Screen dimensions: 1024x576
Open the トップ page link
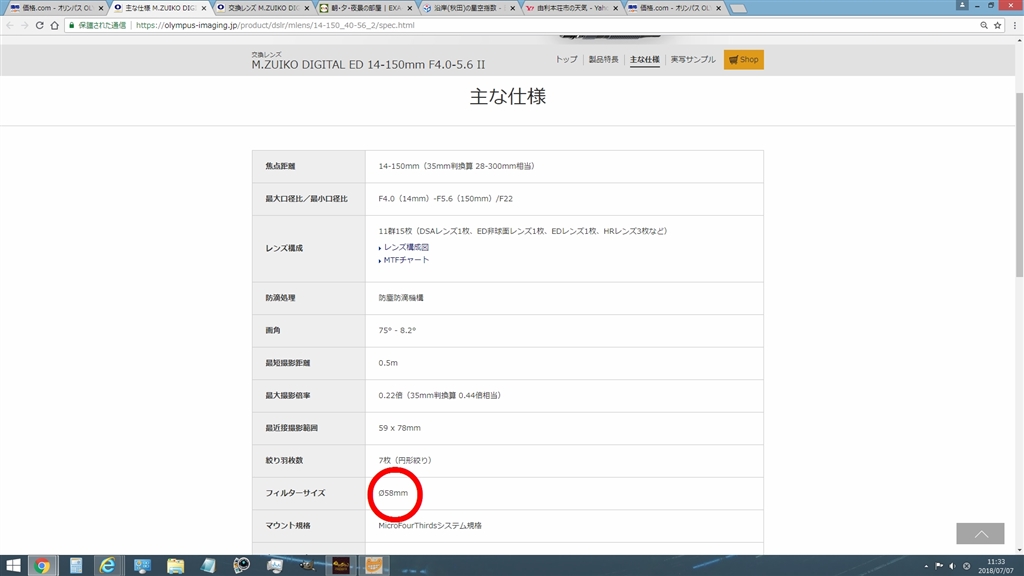pos(566,59)
